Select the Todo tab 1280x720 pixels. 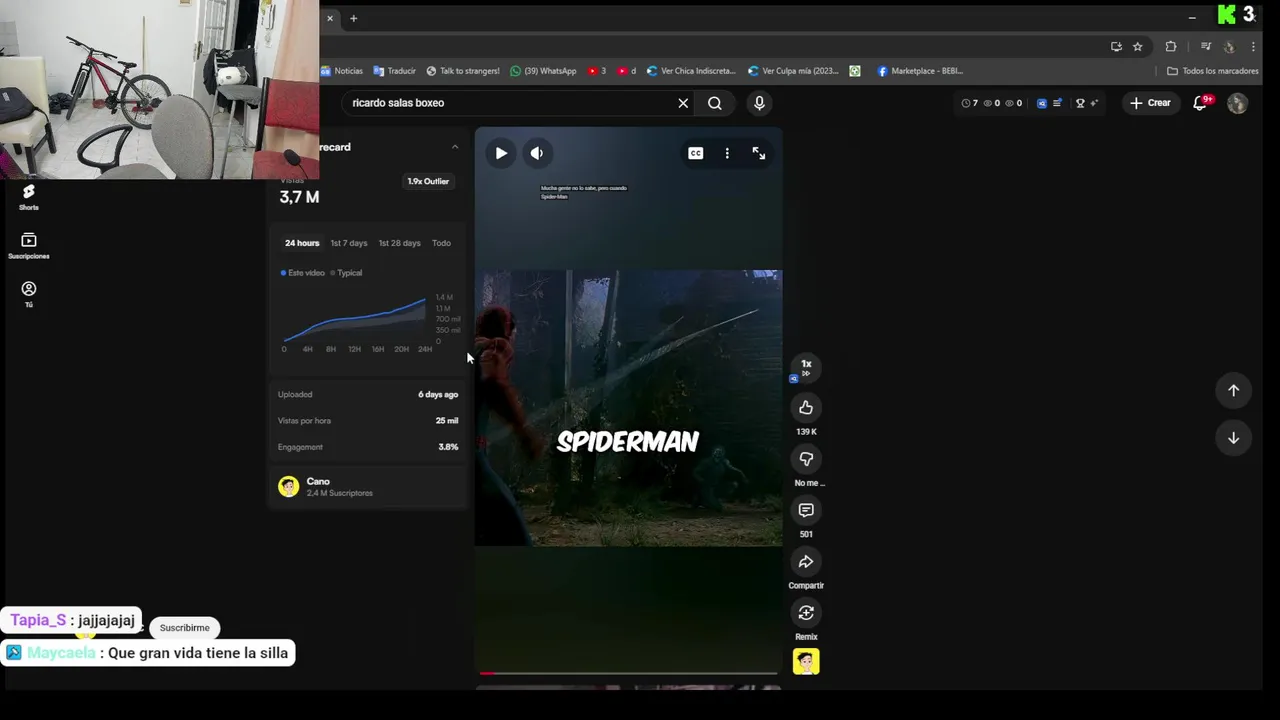click(x=441, y=243)
